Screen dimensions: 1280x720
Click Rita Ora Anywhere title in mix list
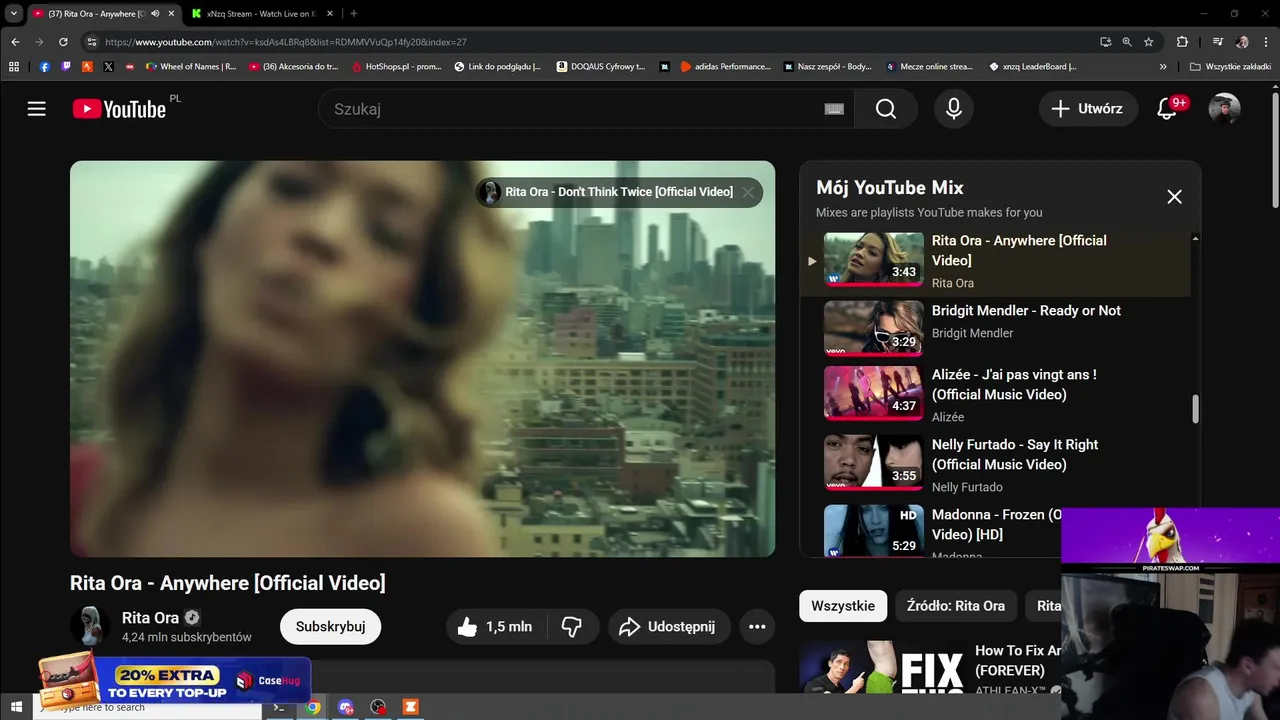pyautogui.click(x=1019, y=250)
